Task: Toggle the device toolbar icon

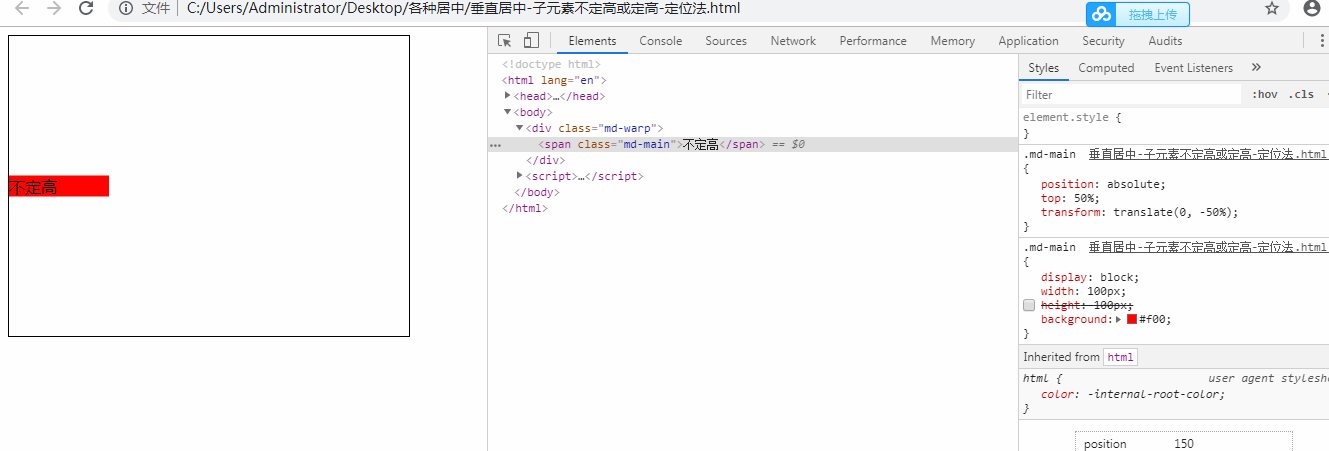Action: point(531,41)
